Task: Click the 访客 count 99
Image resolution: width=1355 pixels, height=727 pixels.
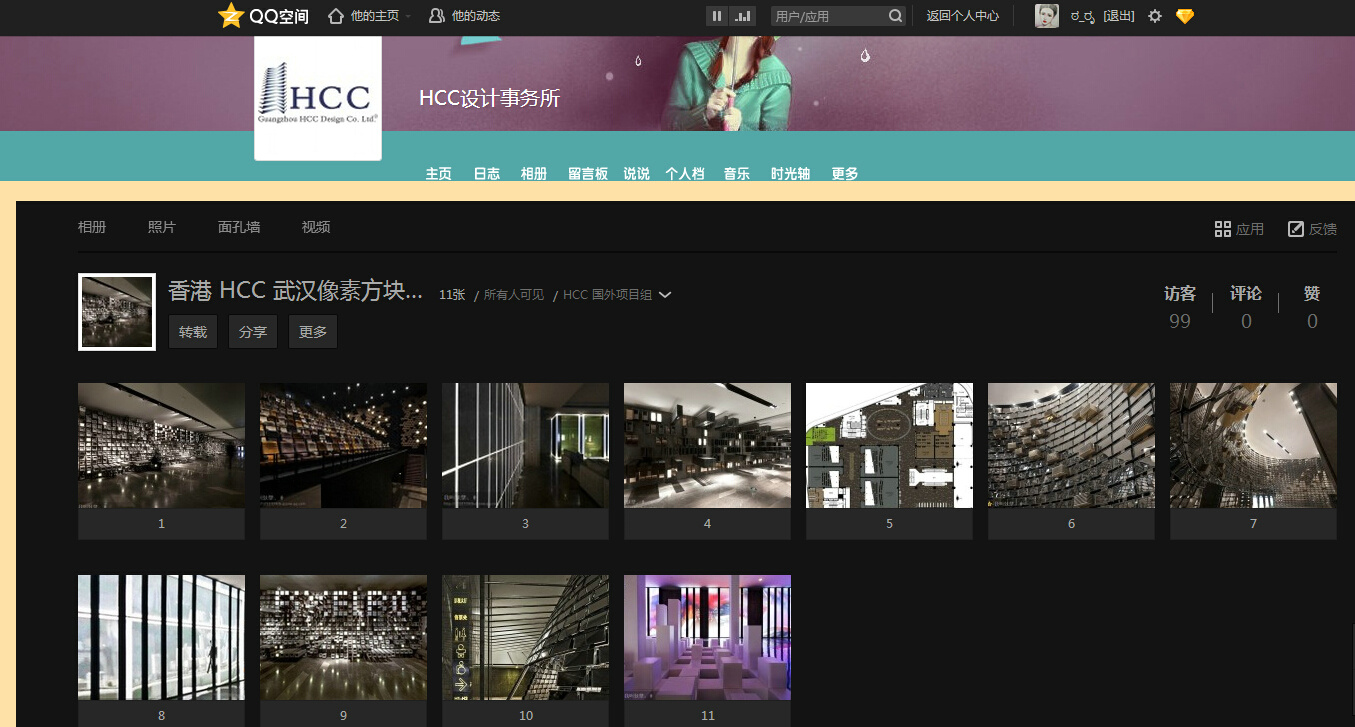Action: 1180,321
